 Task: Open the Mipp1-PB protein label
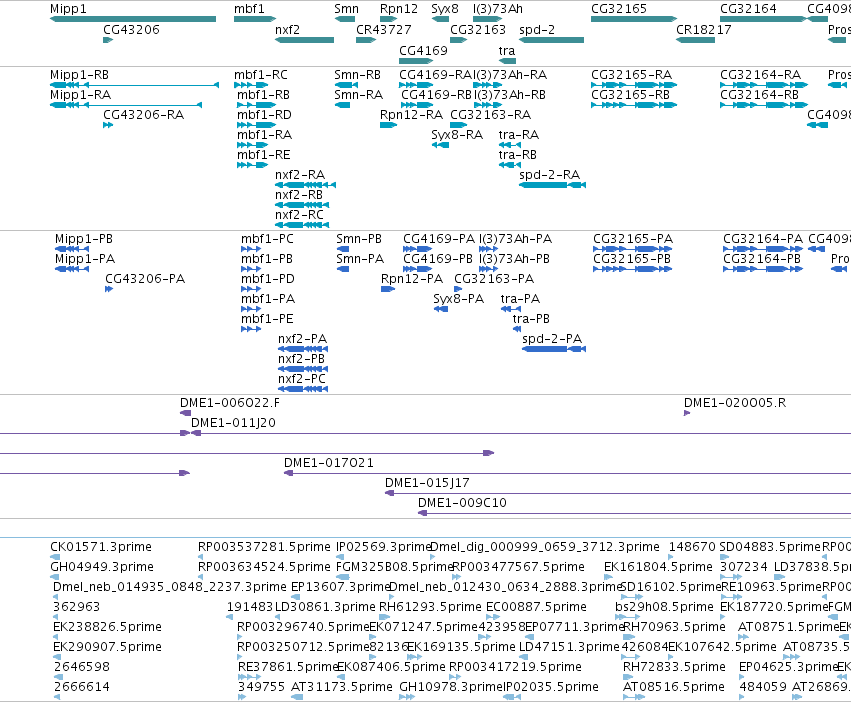(84, 239)
